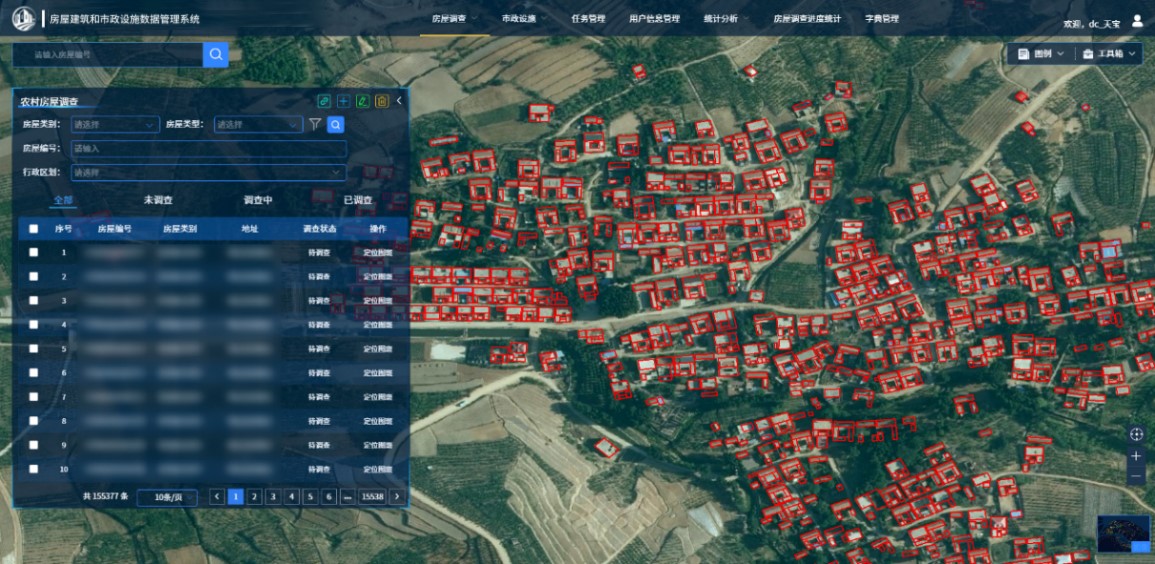Click the user profile icon at top right
This screenshot has width=1155, height=564.
[x=1137, y=20]
